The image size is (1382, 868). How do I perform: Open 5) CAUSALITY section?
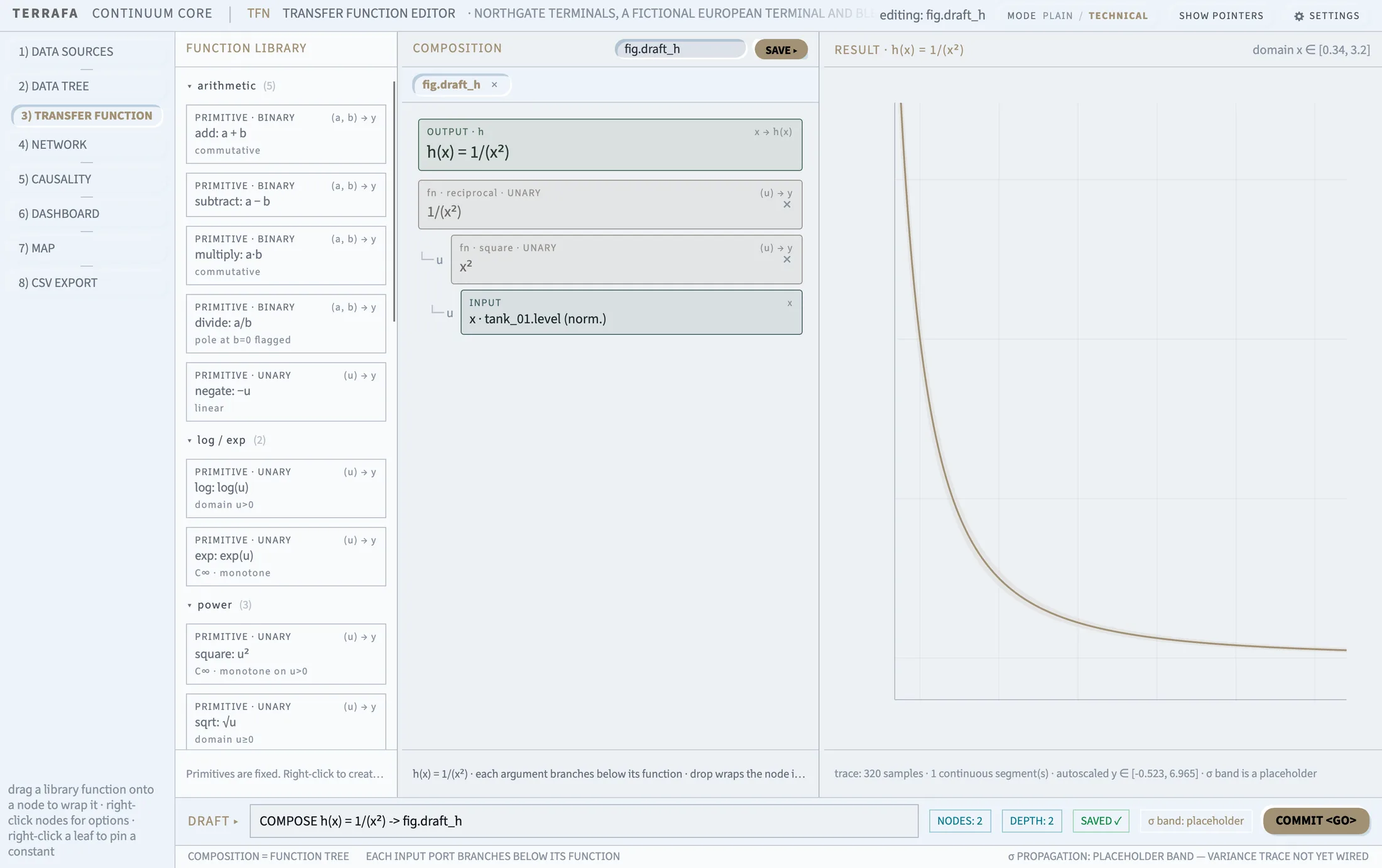click(87, 179)
